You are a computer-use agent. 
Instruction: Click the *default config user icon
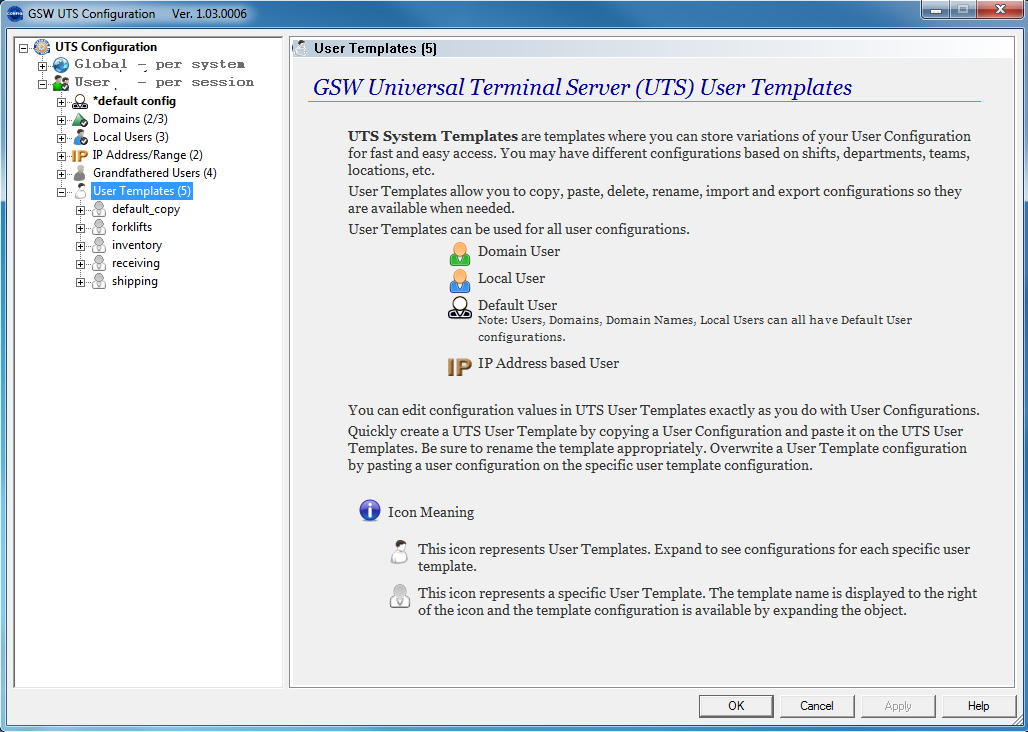click(80, 102)
